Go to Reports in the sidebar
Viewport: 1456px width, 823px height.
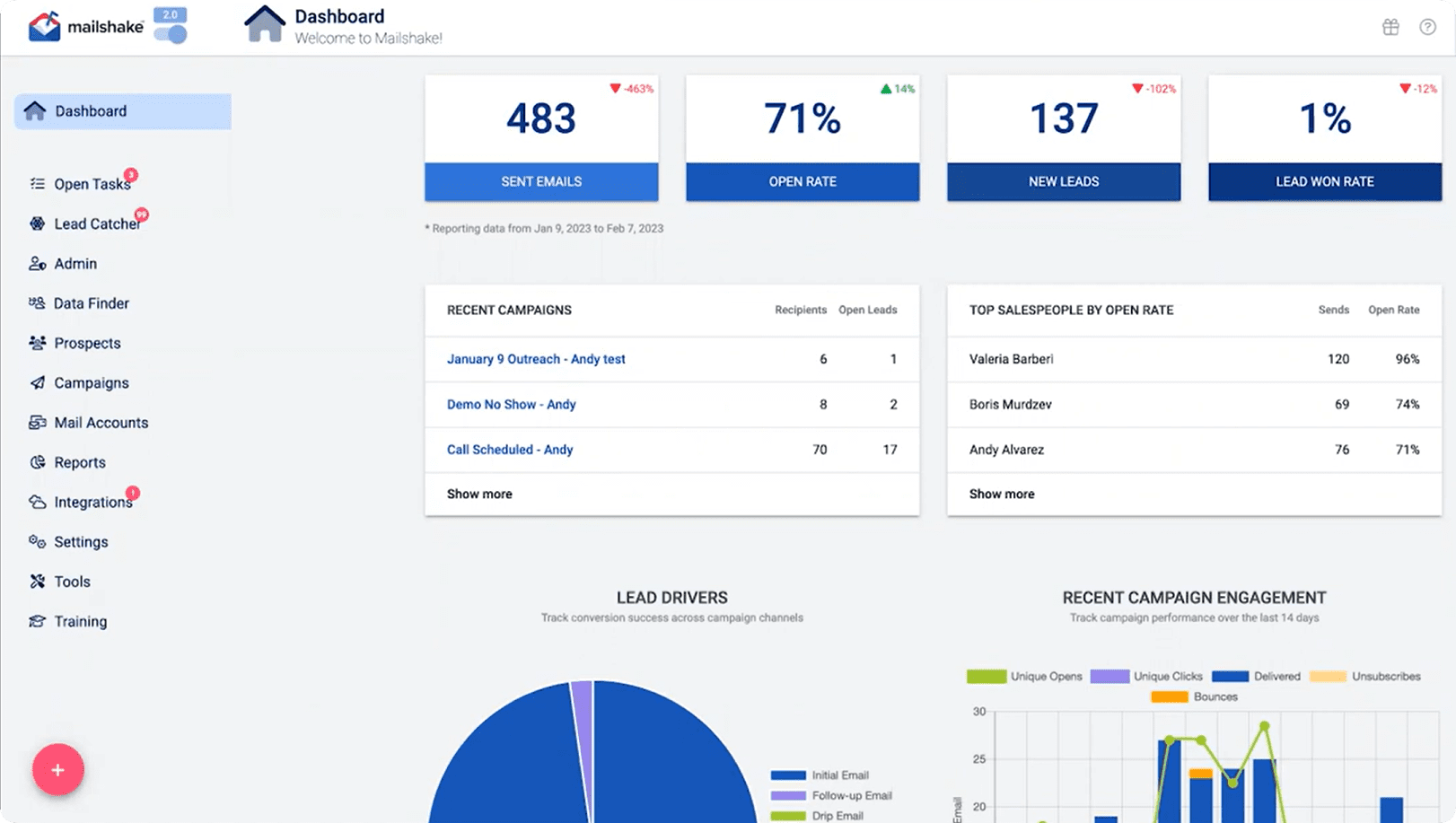(x=80, y=463)
